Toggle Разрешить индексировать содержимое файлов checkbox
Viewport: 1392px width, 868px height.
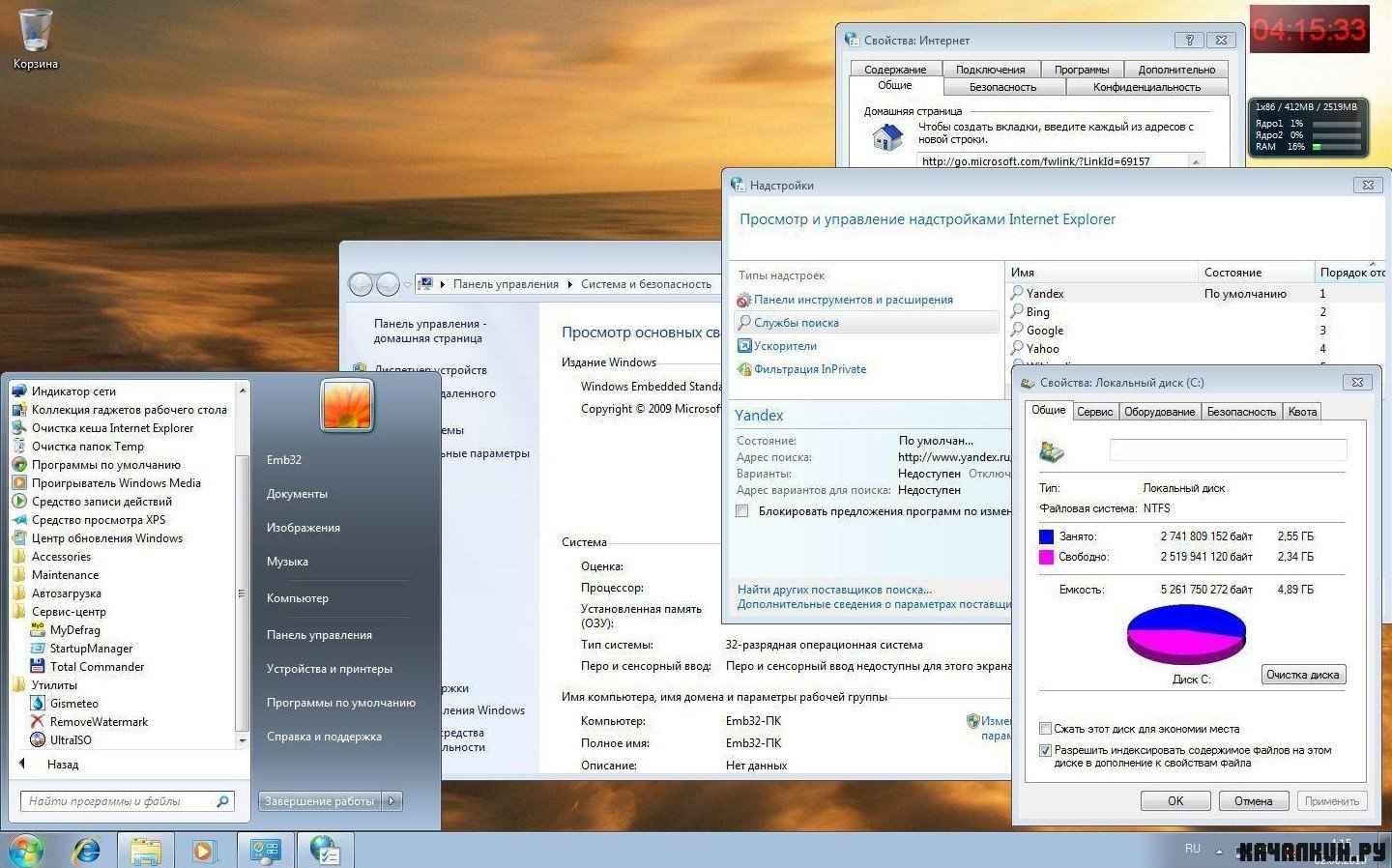pyautogui.click(x=1045, y=750)
